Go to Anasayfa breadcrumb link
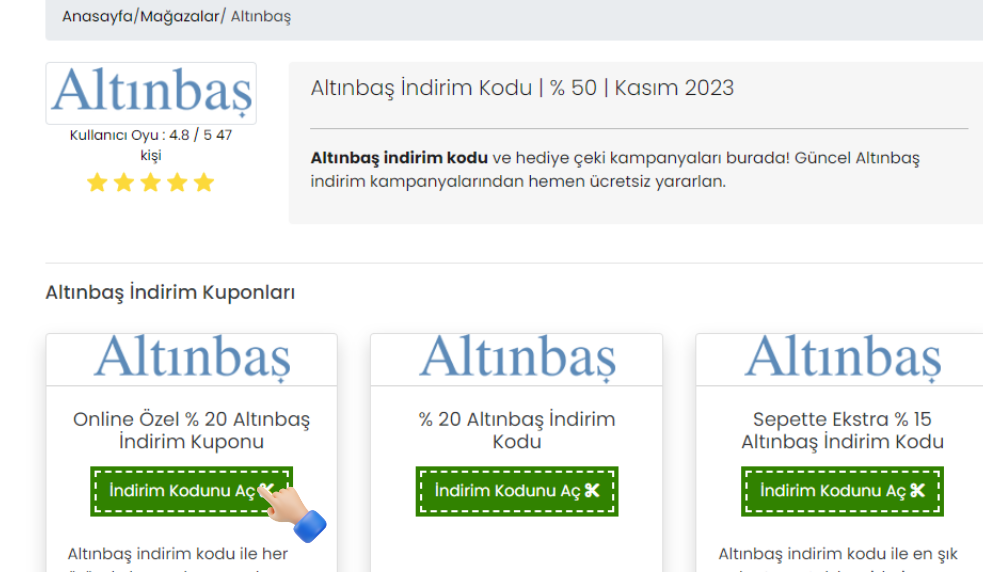The height and width of the screenshot is (572, 983). (97, 16)
